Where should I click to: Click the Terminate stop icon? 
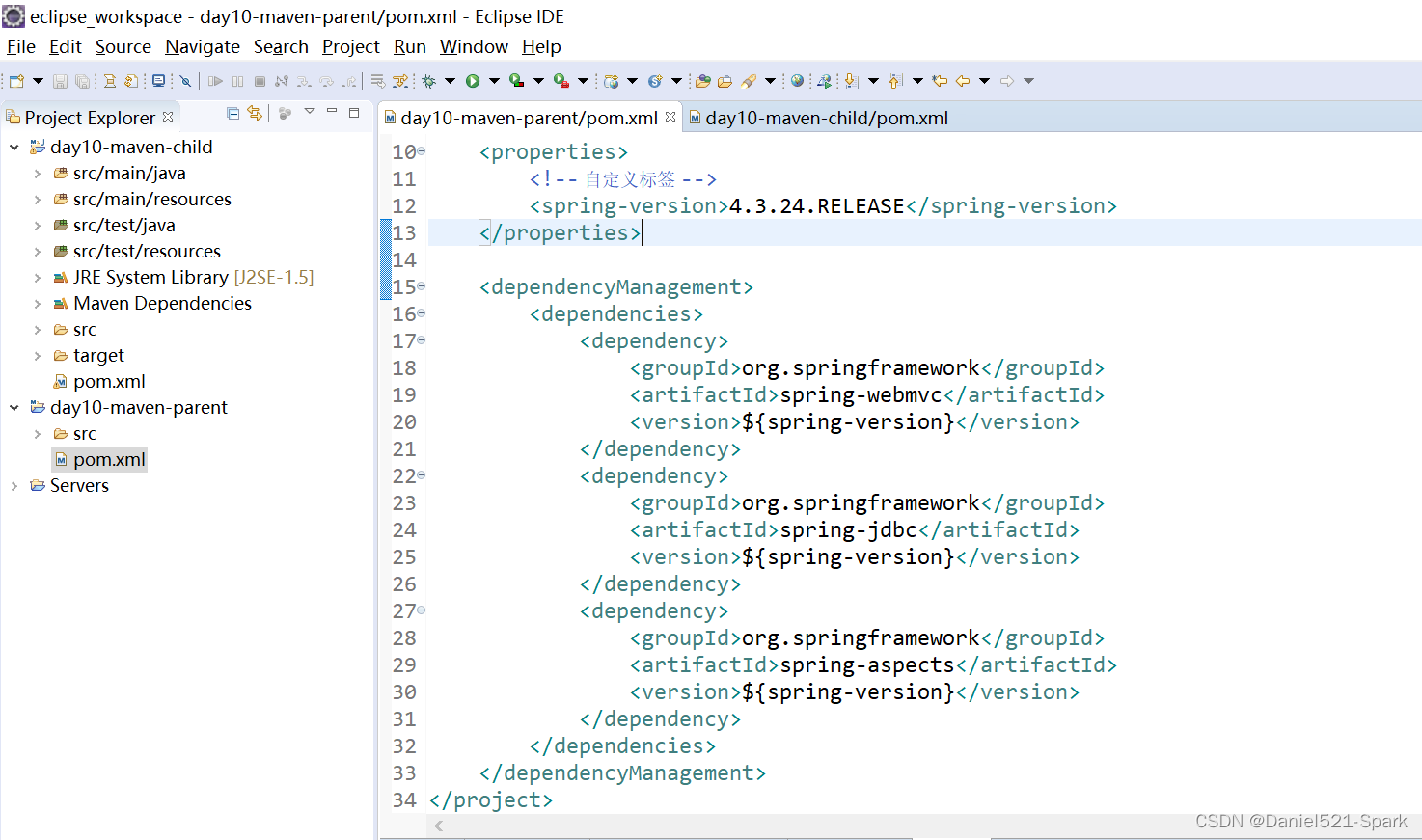point(260,81)
